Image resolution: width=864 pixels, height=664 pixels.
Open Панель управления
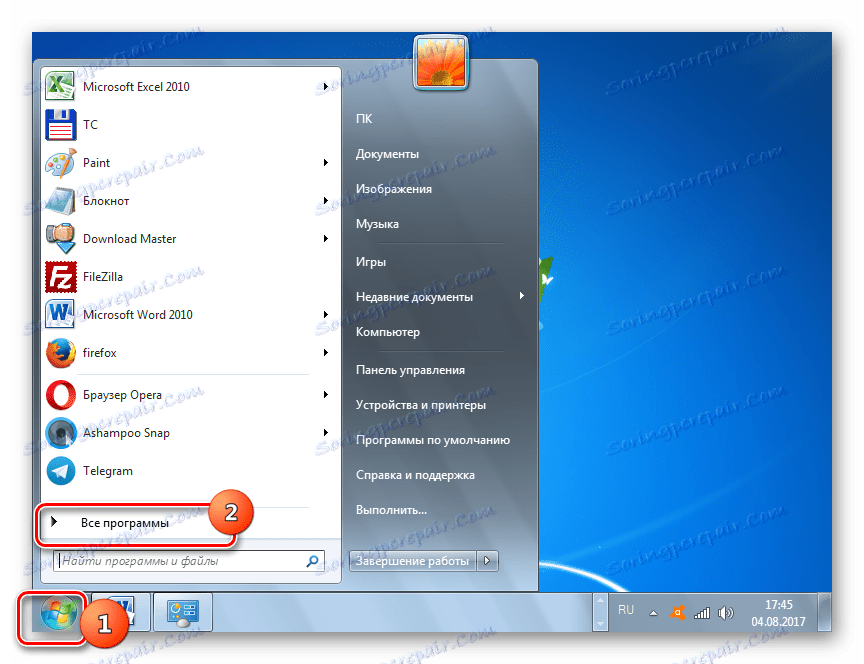click(409, 368)
